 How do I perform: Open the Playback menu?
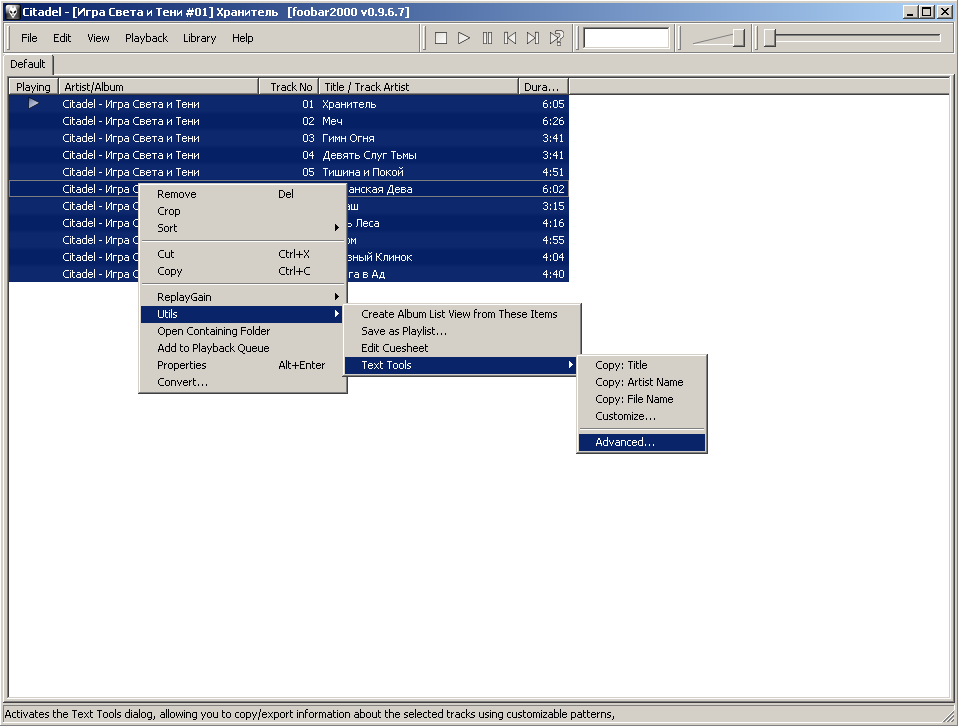pyautogui.click(x=147, y=38)
